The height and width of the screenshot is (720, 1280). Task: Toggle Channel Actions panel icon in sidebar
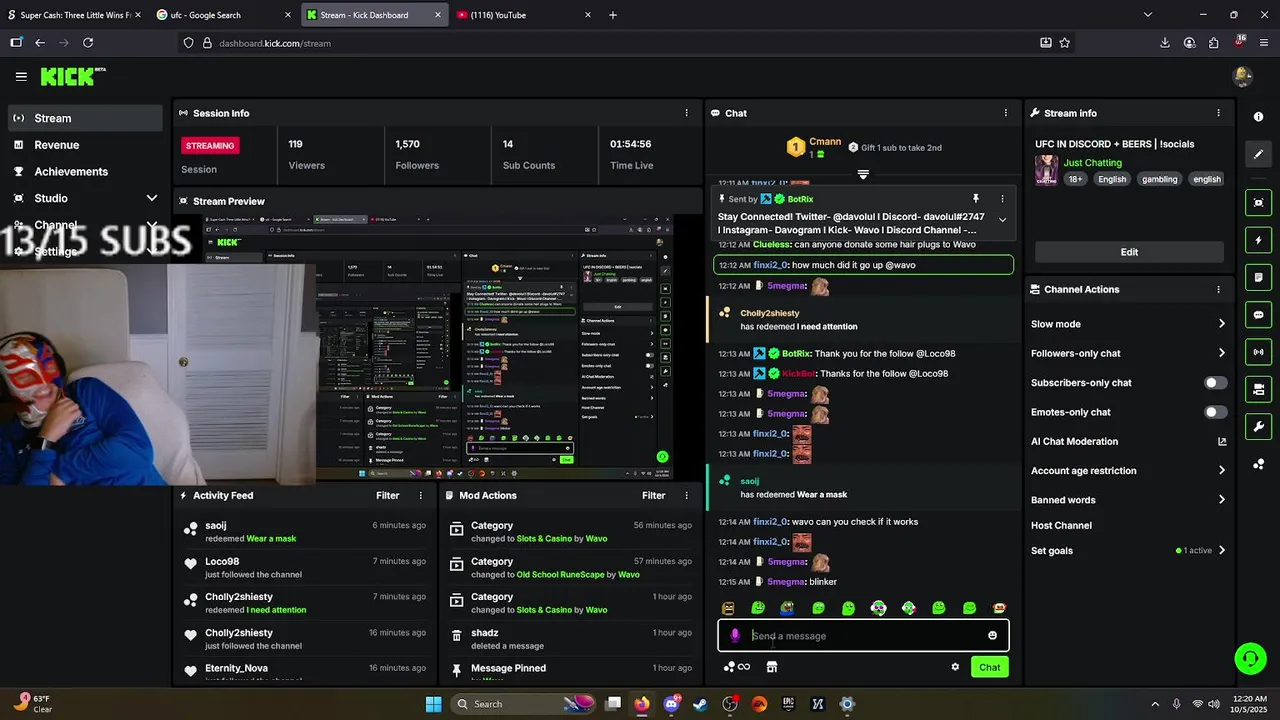point(1258,390)
